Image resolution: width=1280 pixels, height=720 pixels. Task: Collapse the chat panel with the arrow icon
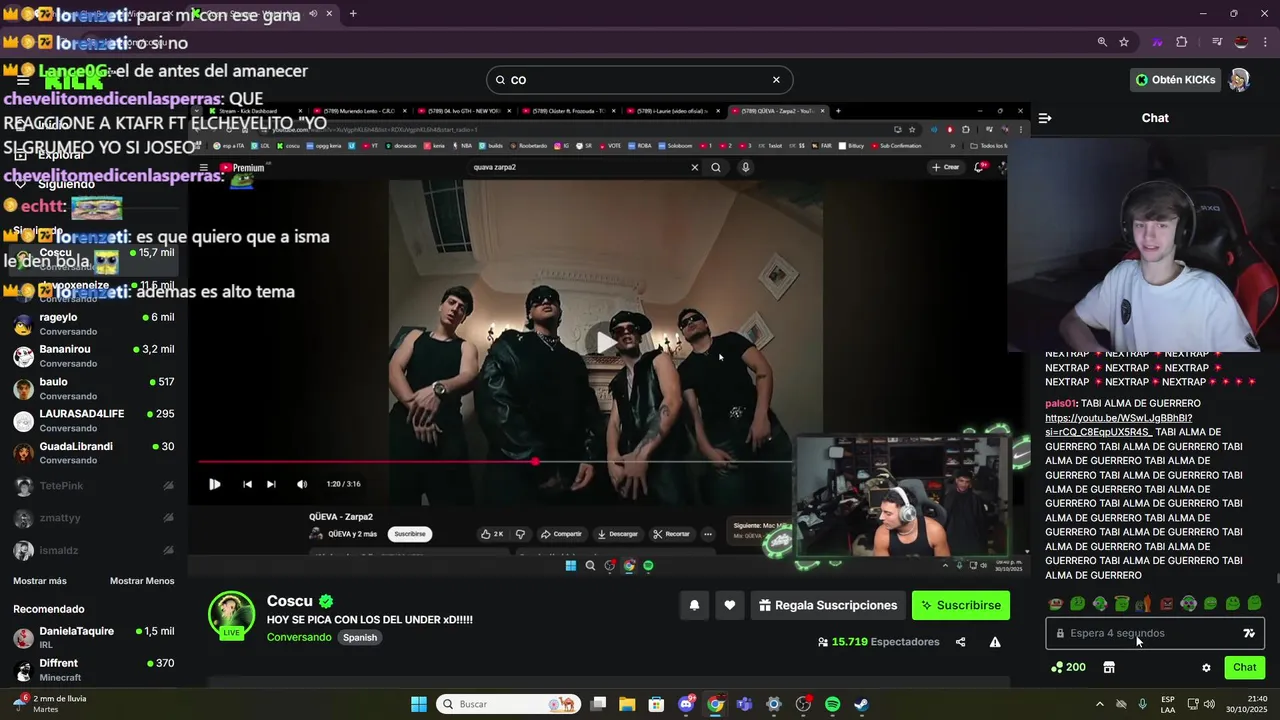tap(1045, 118)
